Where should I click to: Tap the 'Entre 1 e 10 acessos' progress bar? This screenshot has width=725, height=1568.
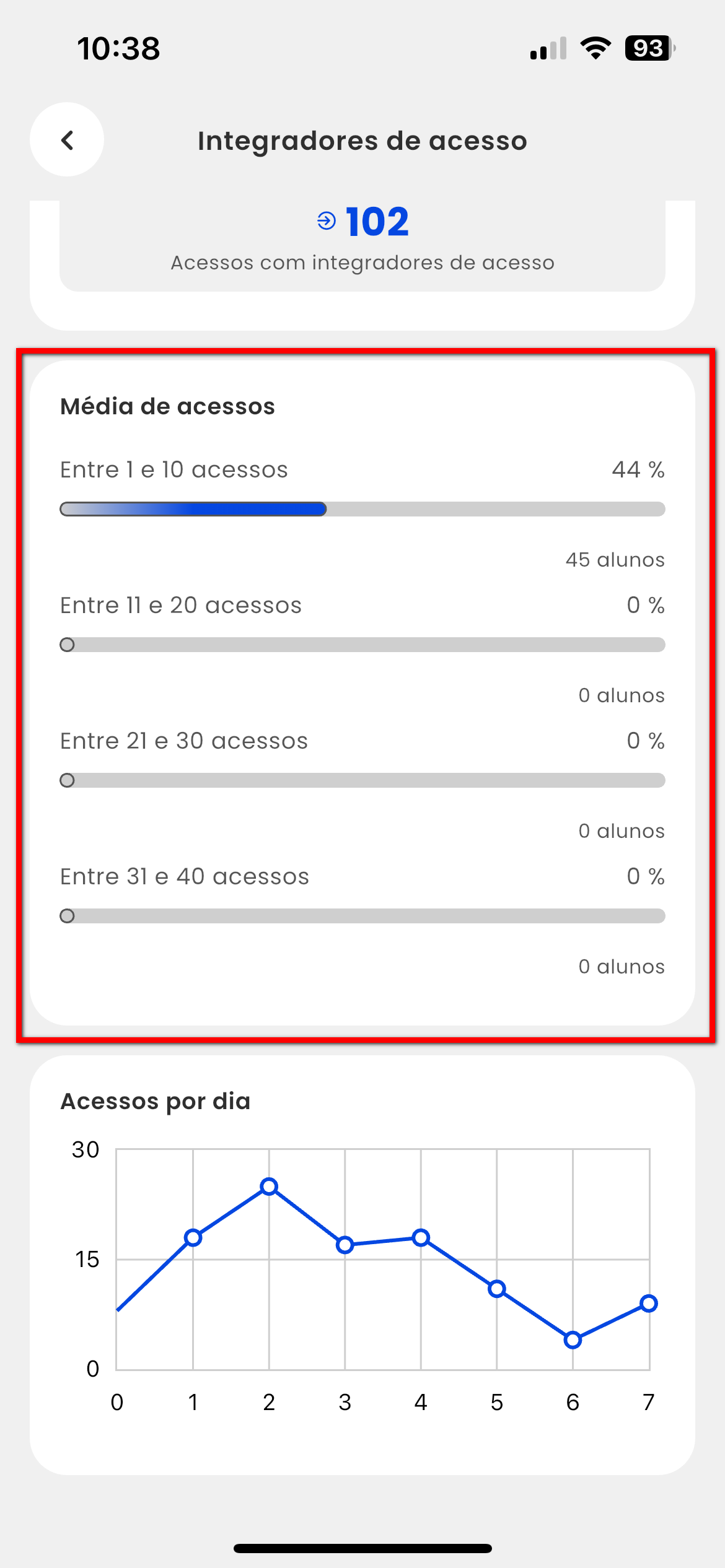(x=362, y=509)
